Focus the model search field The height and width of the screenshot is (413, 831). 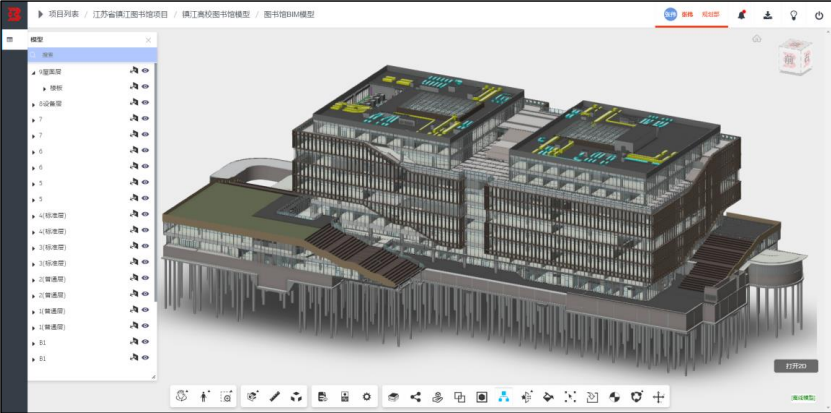(92, 55)
